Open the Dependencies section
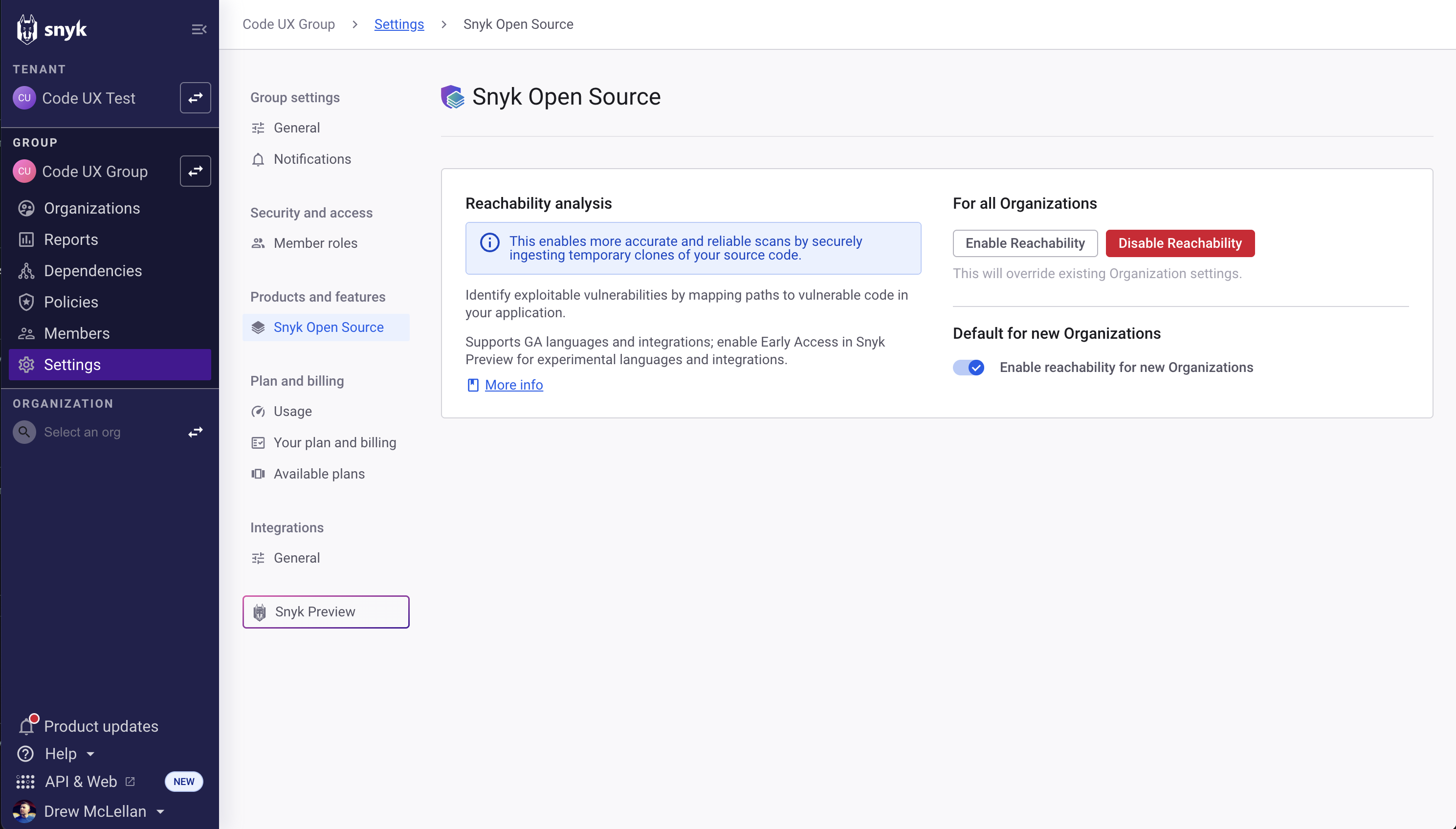Image resolution: width=1456 pixels, height=829 pixels. pos(92,270)
